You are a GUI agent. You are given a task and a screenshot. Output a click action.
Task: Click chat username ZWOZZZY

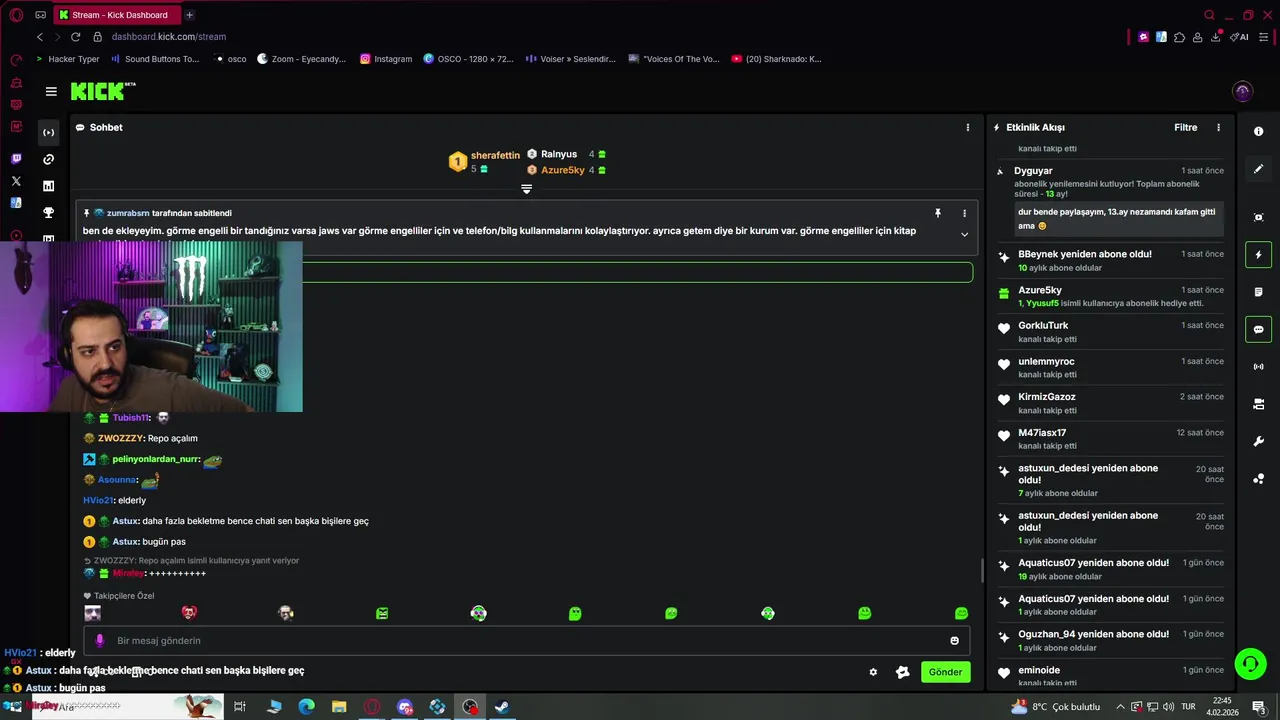point(120,438)
